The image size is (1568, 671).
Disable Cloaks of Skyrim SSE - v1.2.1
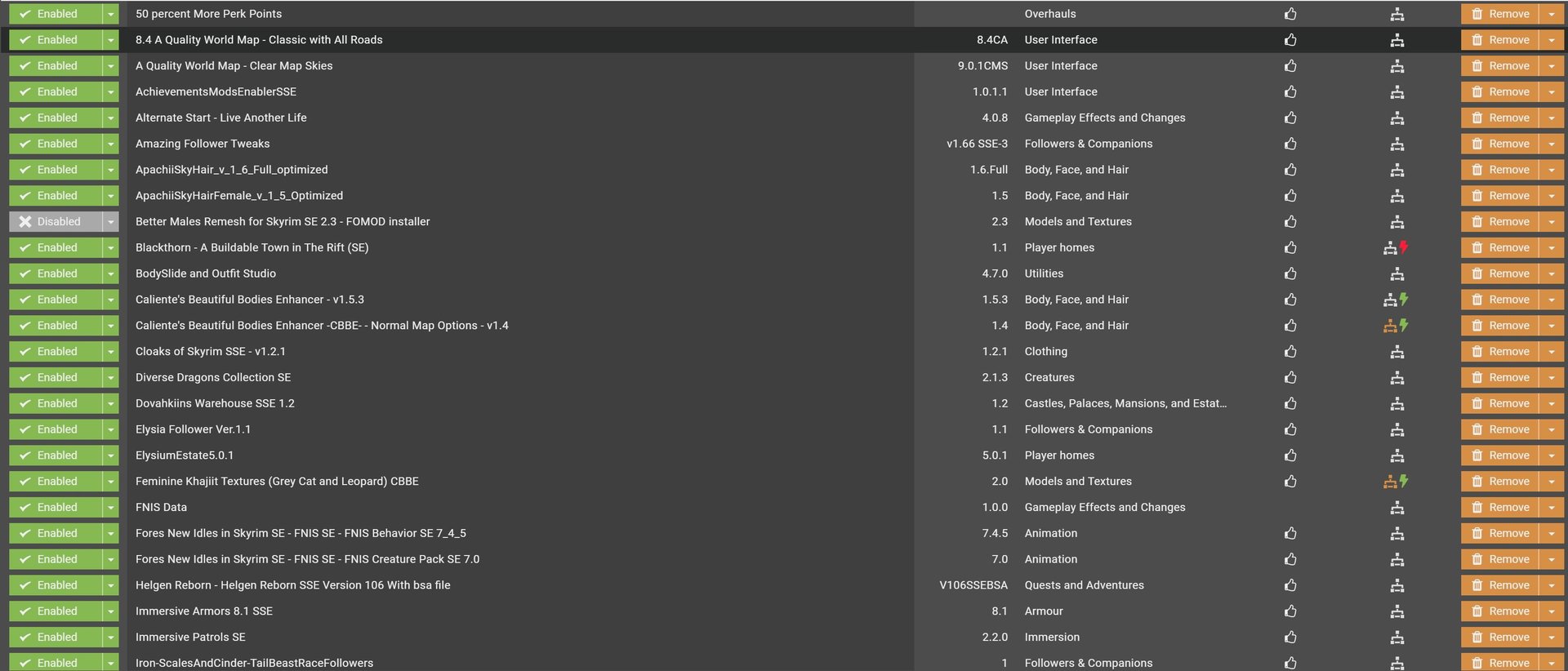click(x=56, y=351)
